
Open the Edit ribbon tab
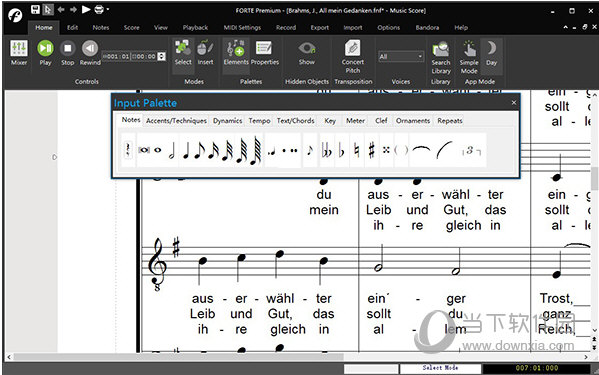coord(72,27)
